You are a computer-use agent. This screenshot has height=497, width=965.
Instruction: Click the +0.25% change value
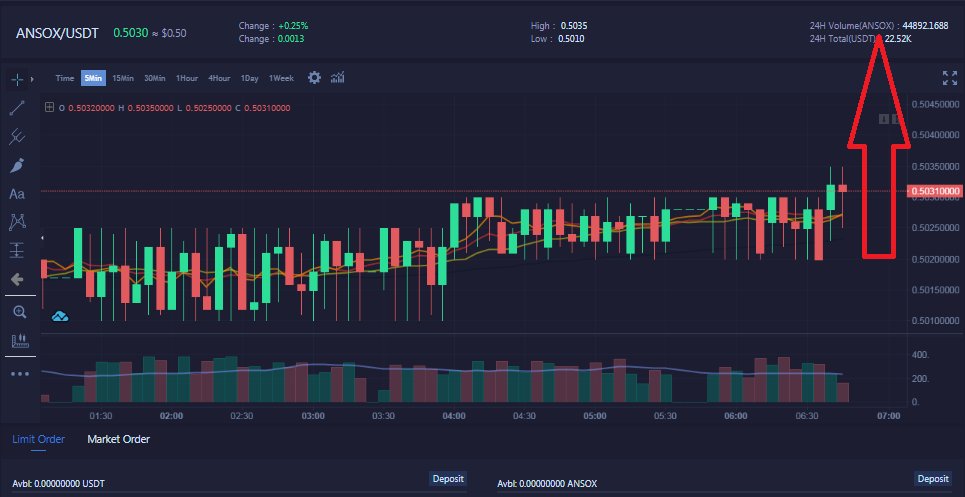[293, 26]
